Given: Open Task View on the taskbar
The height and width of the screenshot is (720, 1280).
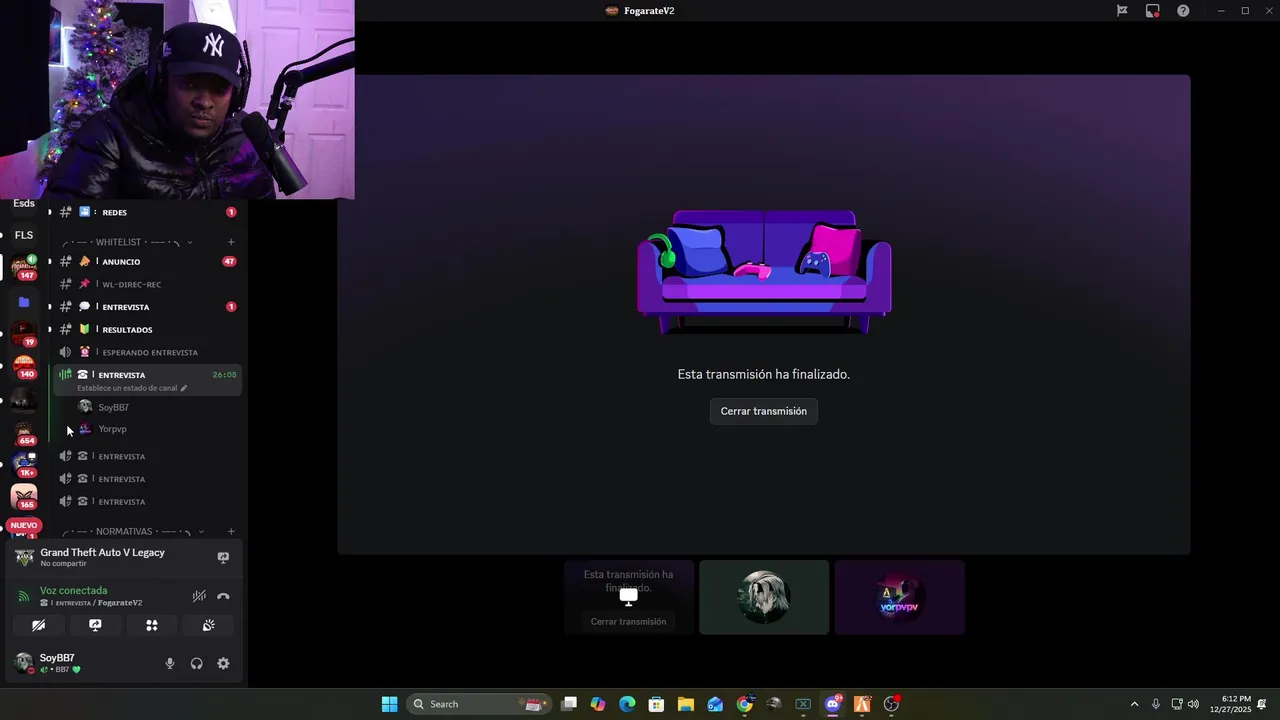Looking at the screenshot, I should pos(569,704).
